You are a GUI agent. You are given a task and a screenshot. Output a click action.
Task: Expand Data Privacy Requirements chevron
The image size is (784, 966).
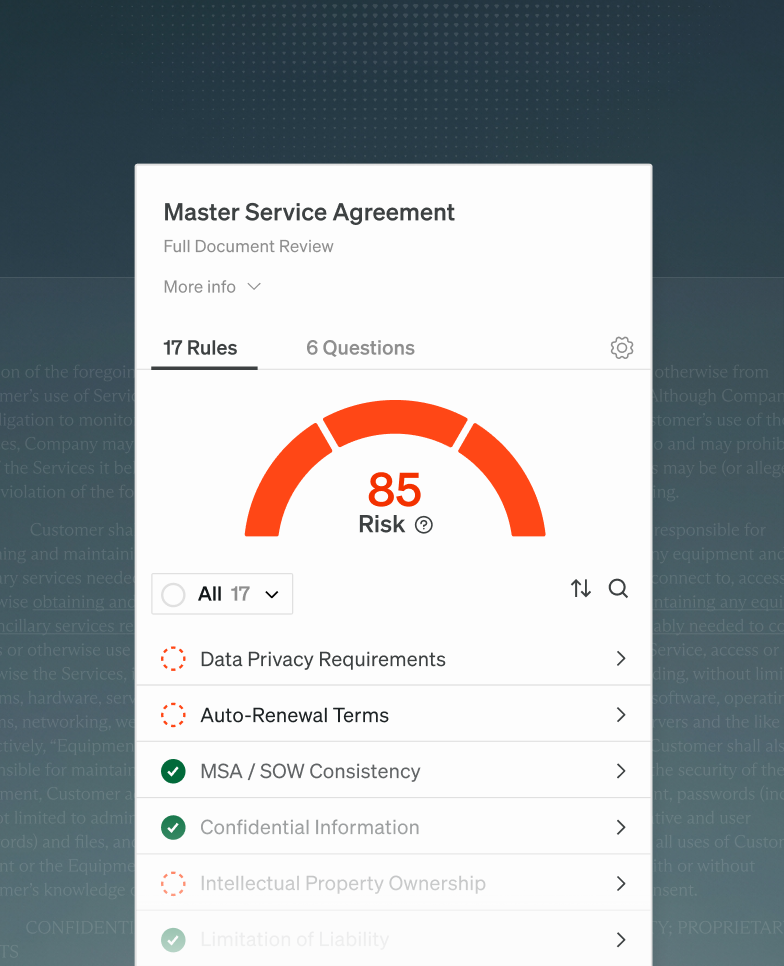click(x=621, y=659)
